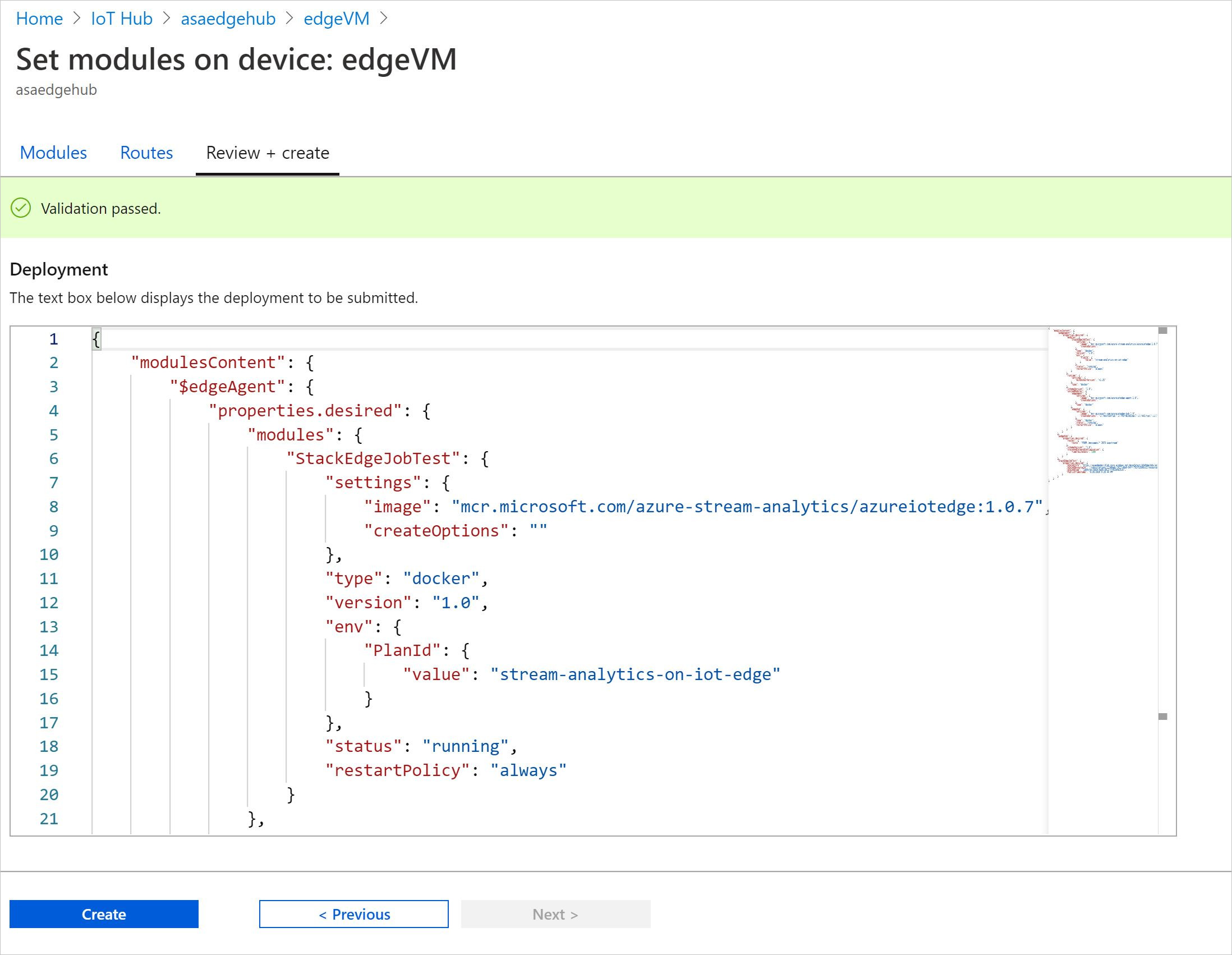
Task: Click the disabled Next > button
Action: point(555,914)
